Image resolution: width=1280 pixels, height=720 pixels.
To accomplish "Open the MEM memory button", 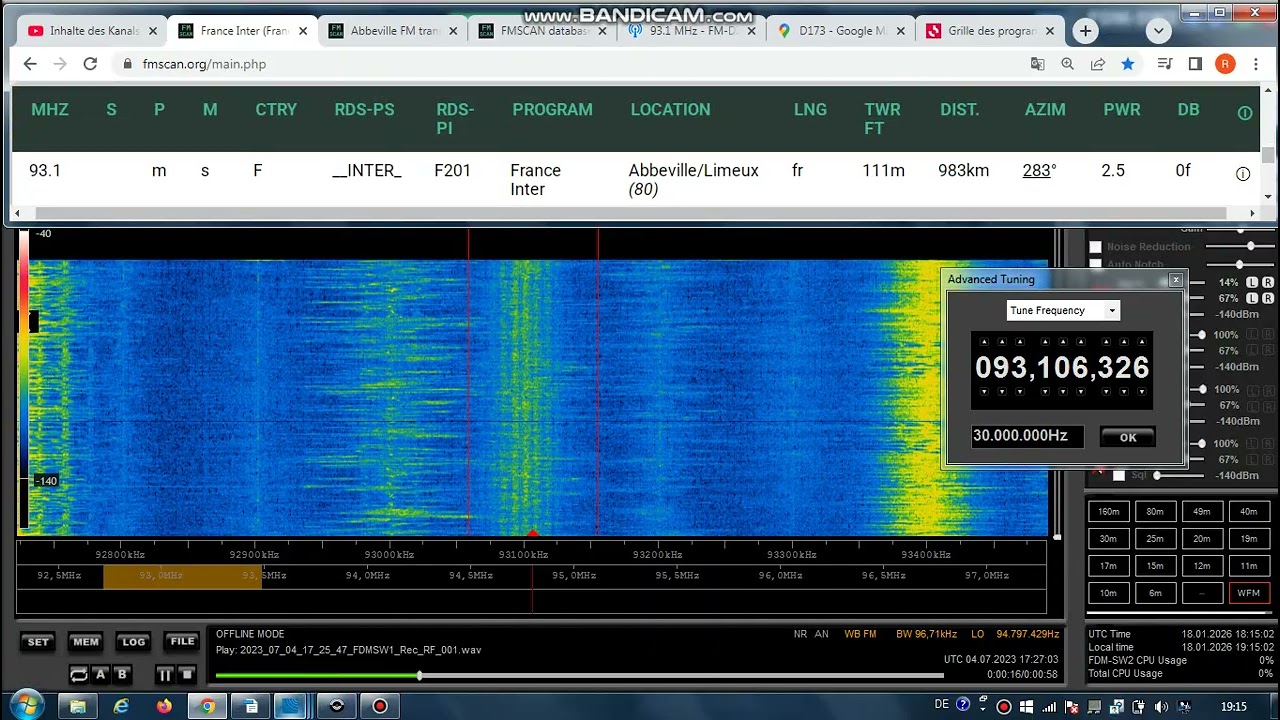I will tap(85, 642).
